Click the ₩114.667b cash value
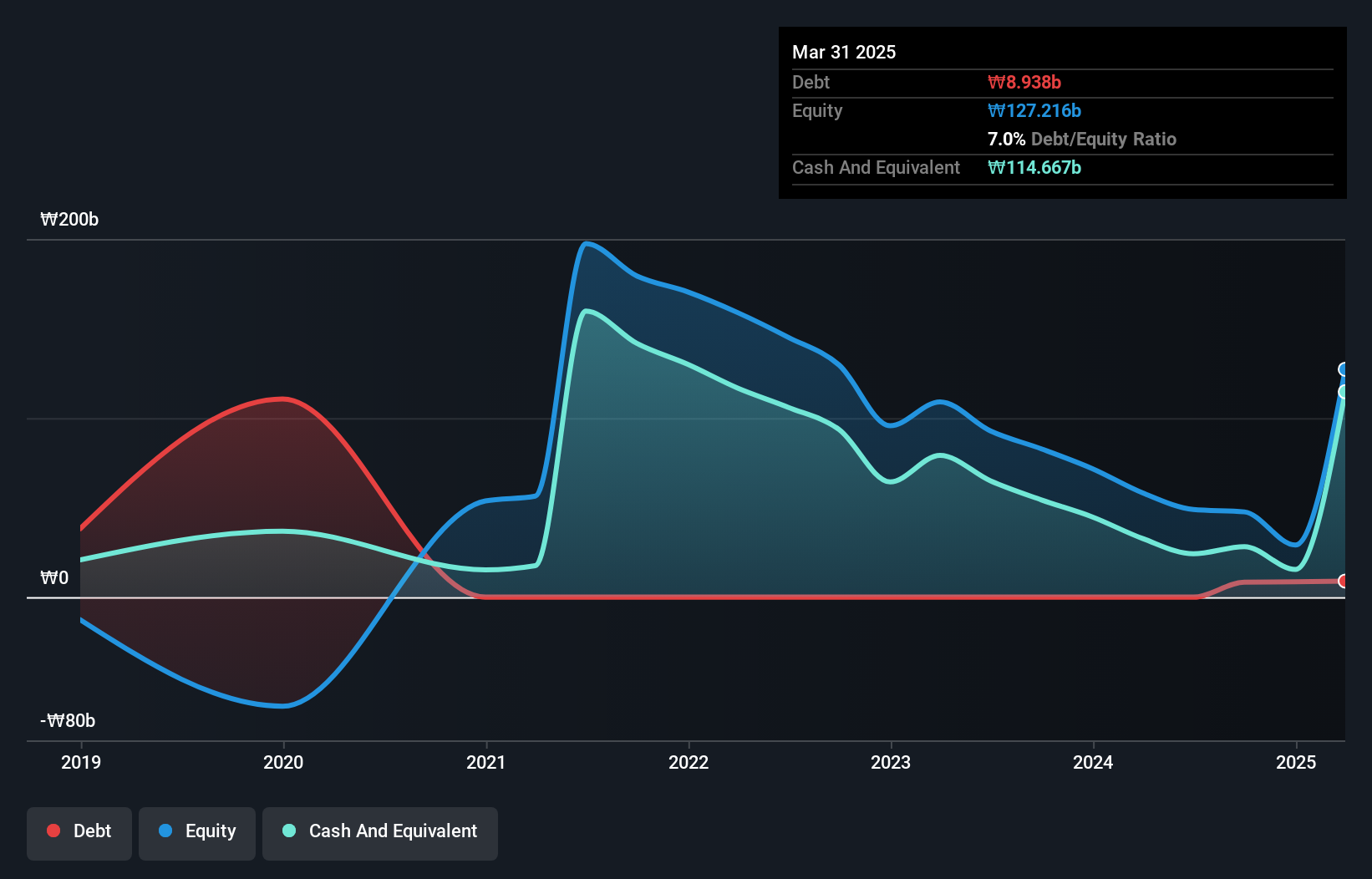This screenshot has height=879, width=1372. click(1034, 168)
